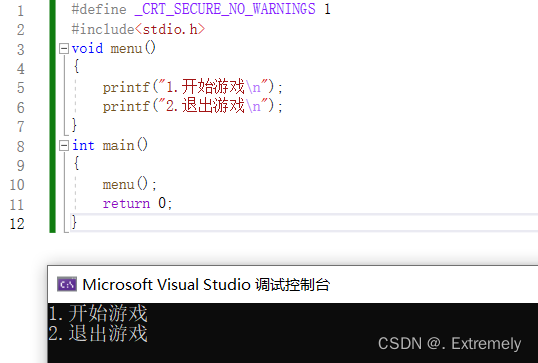538x363 pixels.
Task: Click line number 12 in the gutter
Action: (x=17, y=224)
